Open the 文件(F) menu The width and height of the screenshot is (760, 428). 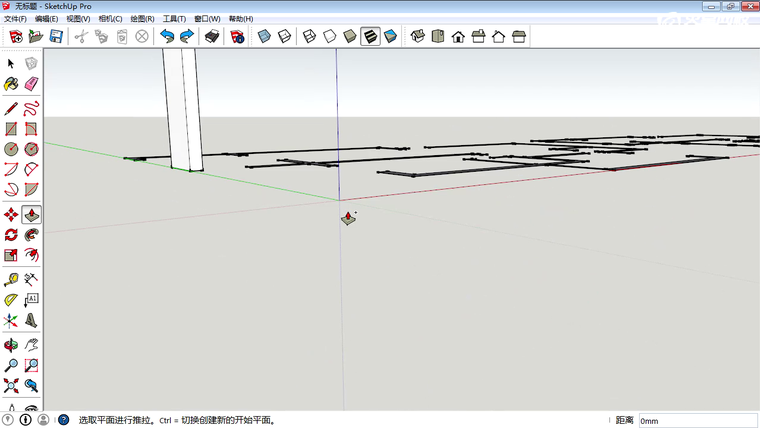tap(15, 19)
